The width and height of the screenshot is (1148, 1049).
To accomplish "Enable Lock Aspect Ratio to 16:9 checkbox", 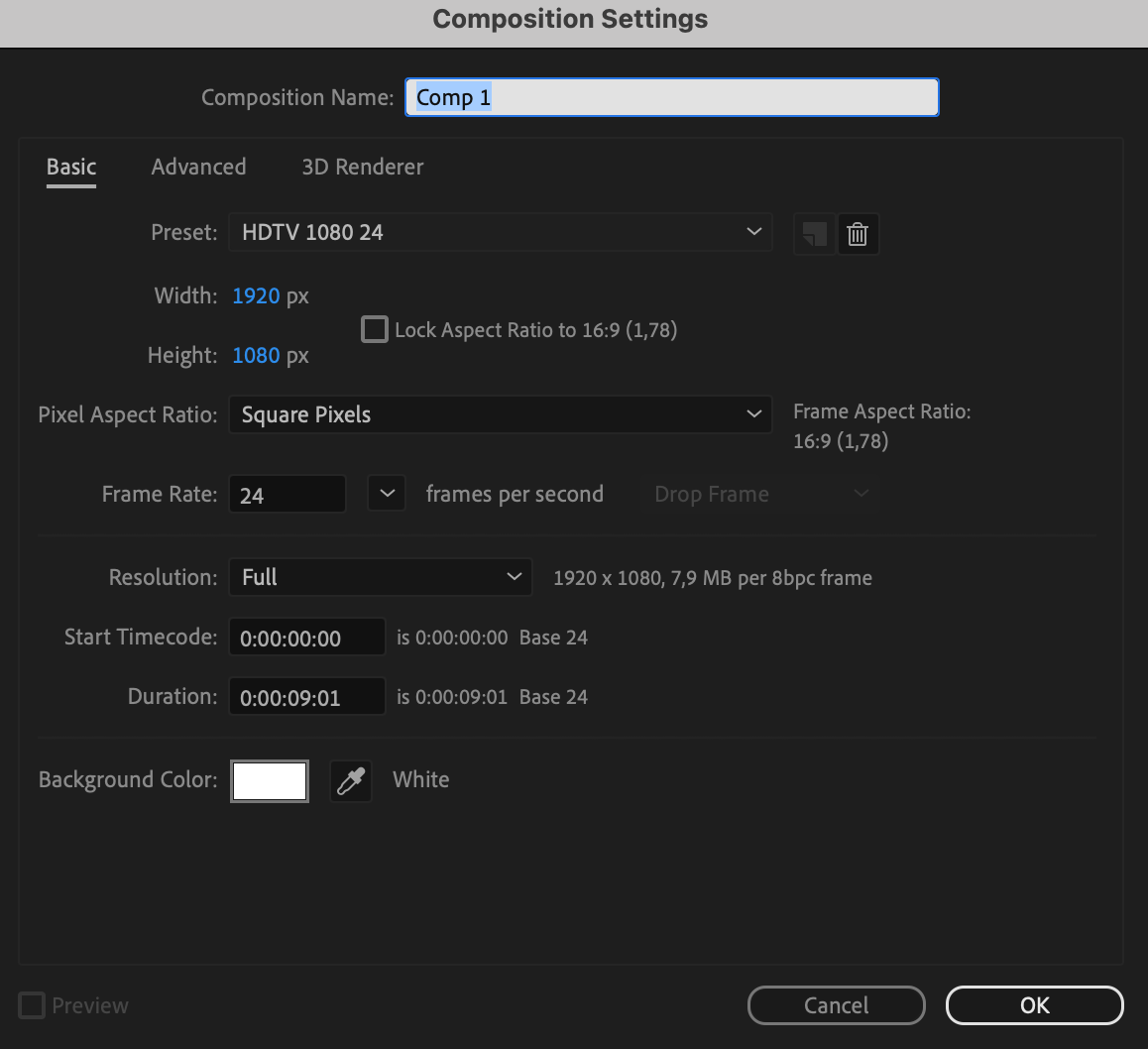I will coord(375,329).
